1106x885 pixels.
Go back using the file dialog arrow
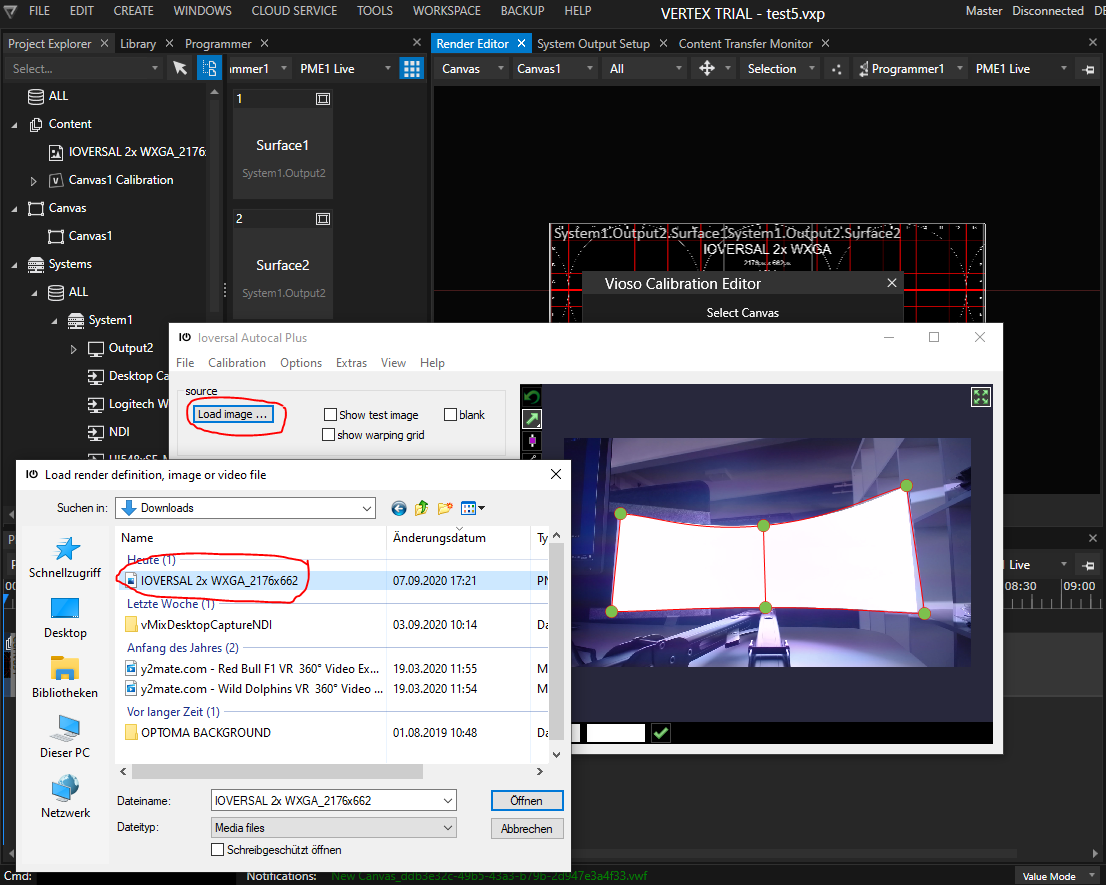pyautogui.click(x=399, y=508)
